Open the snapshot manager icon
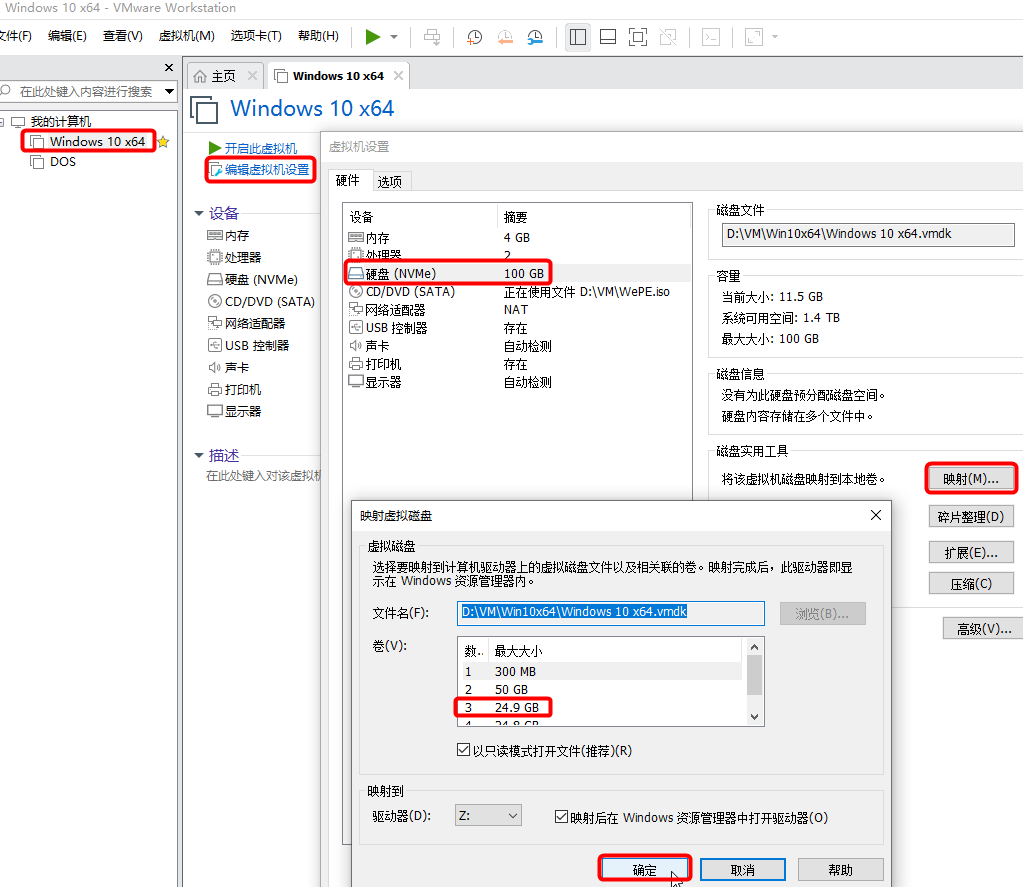The height and width of the screenshot is (887, 1023). (x=535, y=37)
